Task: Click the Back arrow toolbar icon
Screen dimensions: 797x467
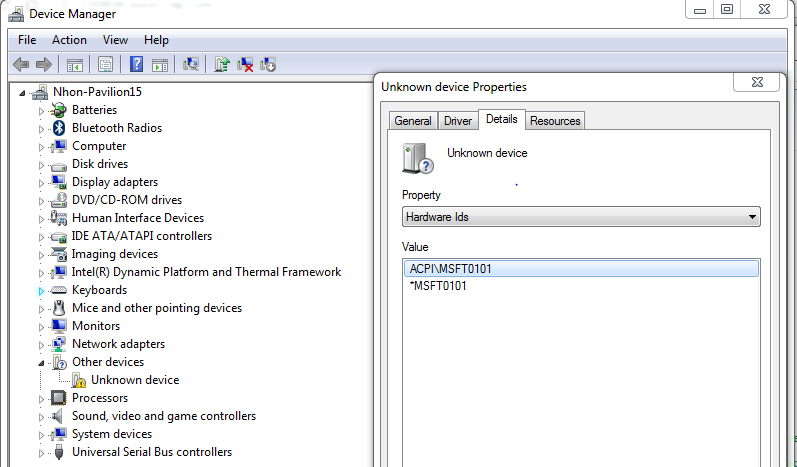Action: pos(20,64)
